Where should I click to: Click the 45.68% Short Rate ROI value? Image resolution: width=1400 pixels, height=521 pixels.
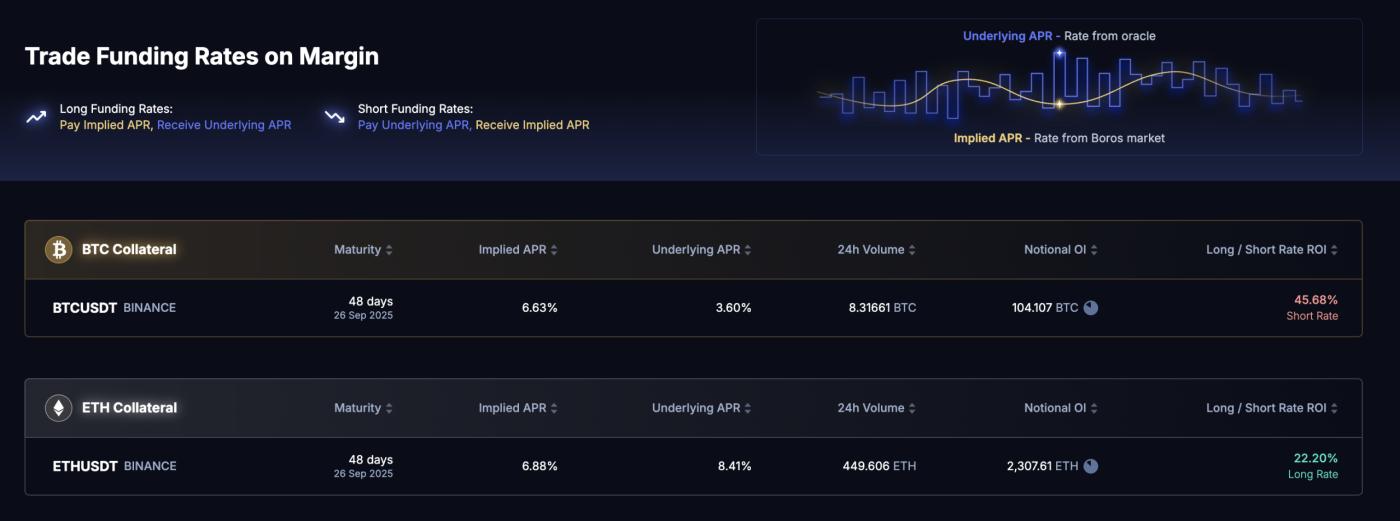point(1315,300)
